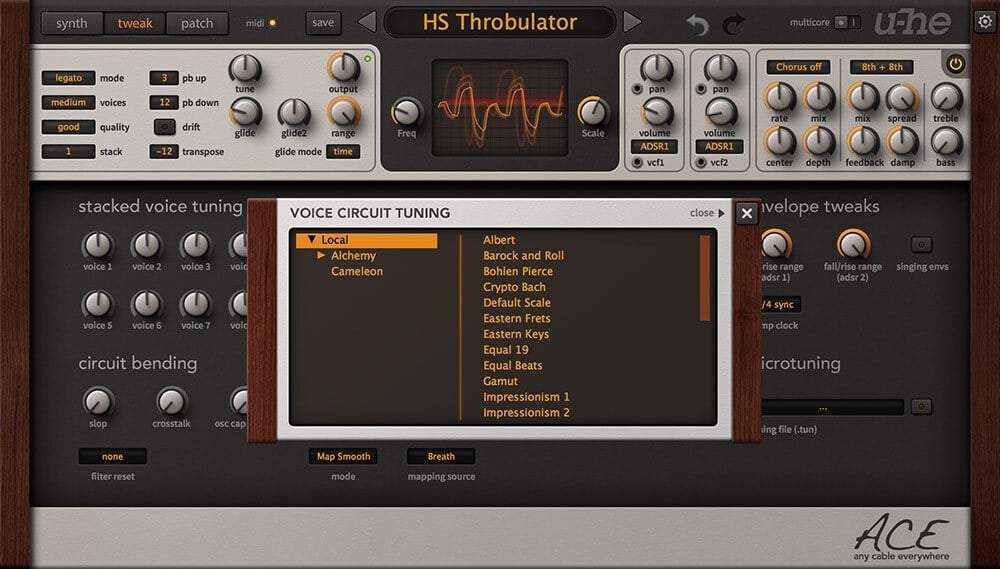Screen dimensions: 1000x569
Task: Select Bohlen Pierce tuning
Action: point(518,271)
